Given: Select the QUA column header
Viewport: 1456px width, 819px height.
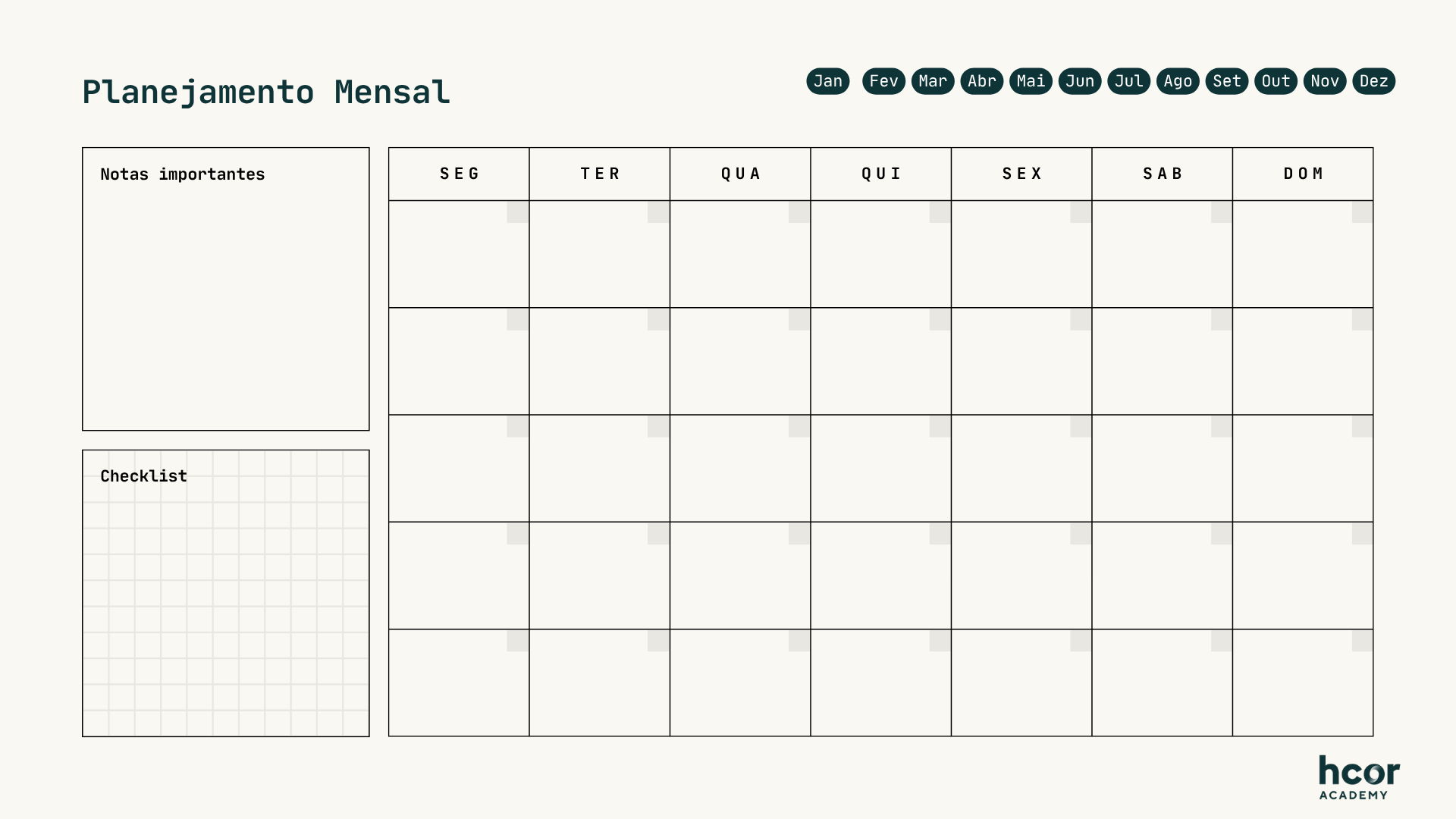Looking at the screenshot, I should click(x=740, y=174).
